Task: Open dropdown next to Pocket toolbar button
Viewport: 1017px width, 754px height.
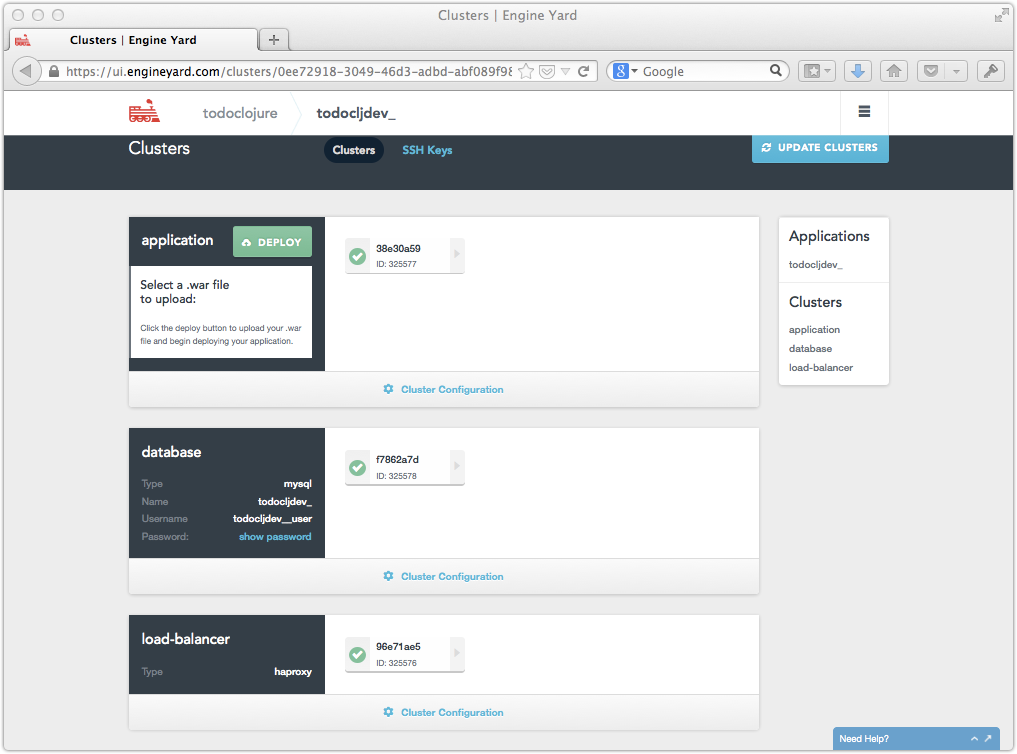Action: pos(956,71)
